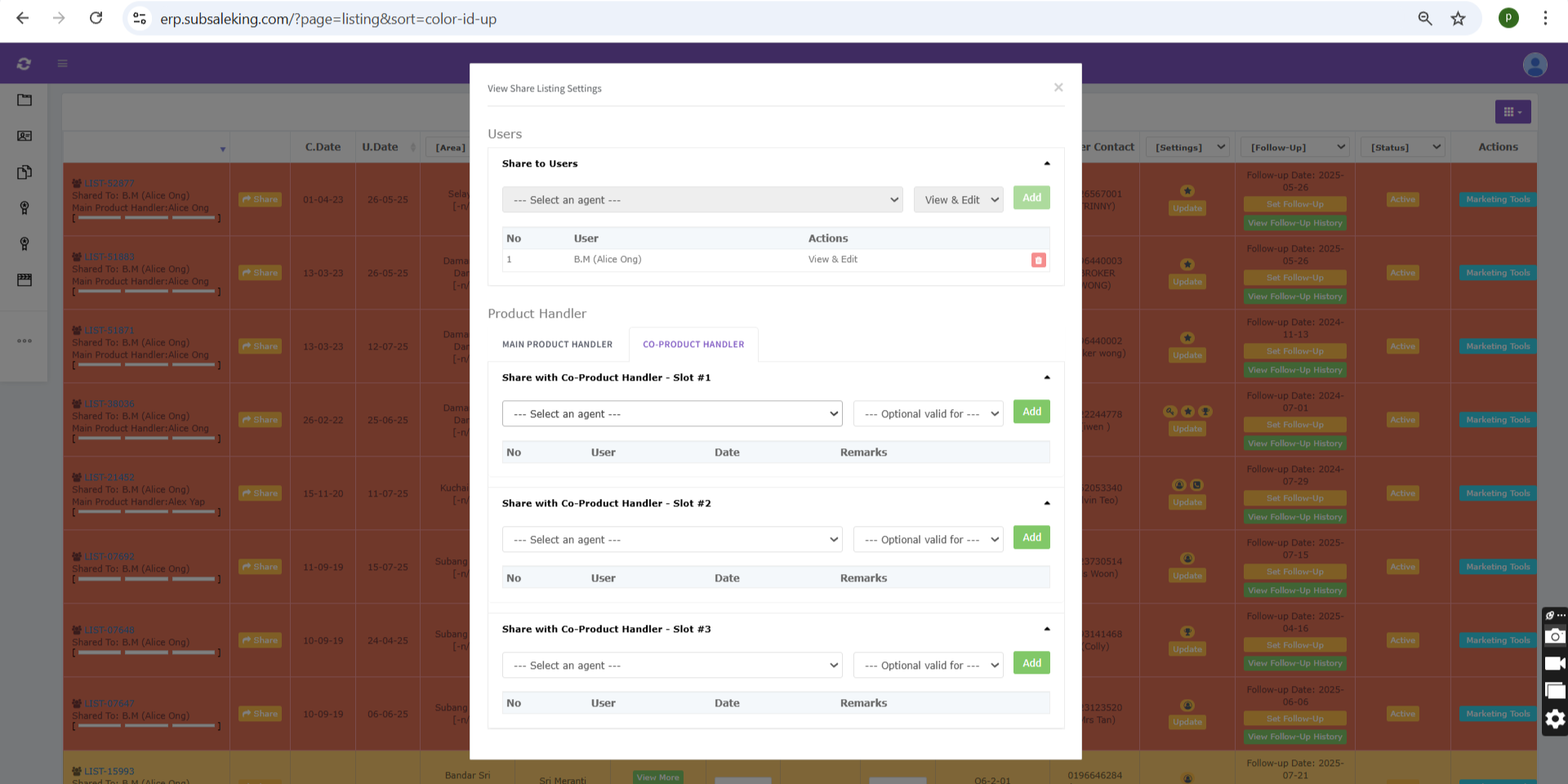Open the ID card icon in sidebar

24,136
